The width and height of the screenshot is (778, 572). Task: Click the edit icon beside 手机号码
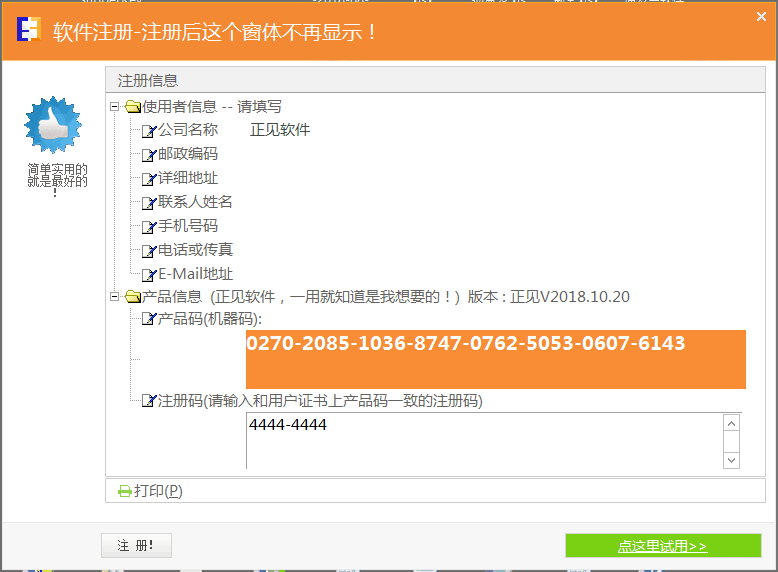(x=148, y=226)
